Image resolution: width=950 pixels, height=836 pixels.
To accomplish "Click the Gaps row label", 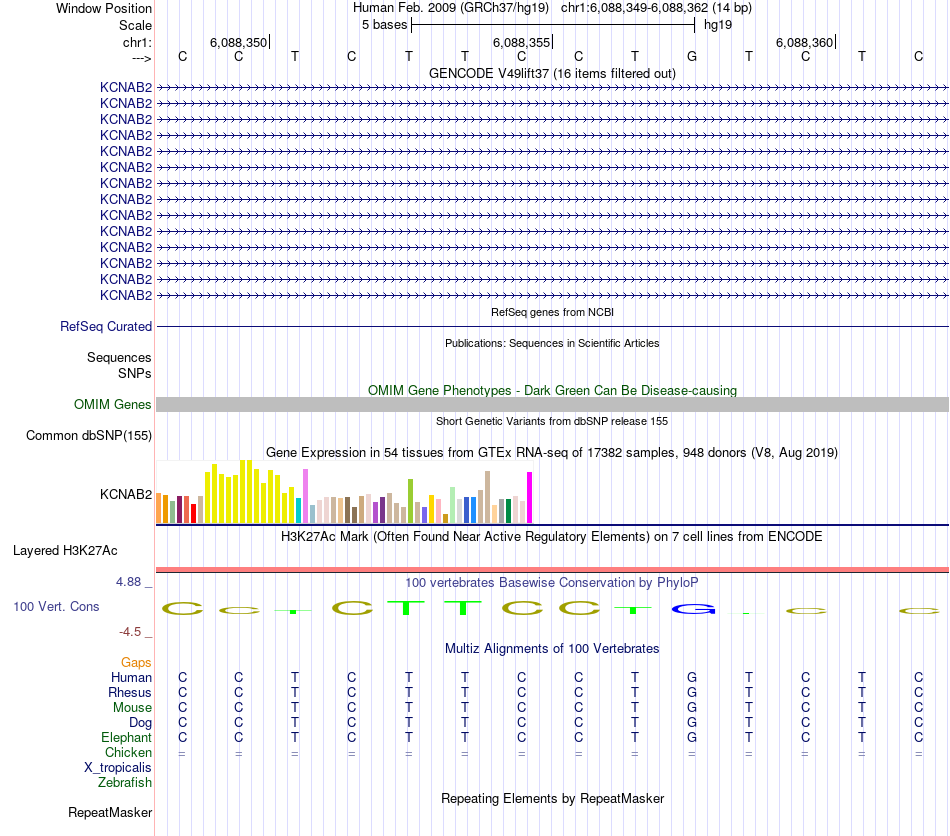I will [x=136, y=663].
